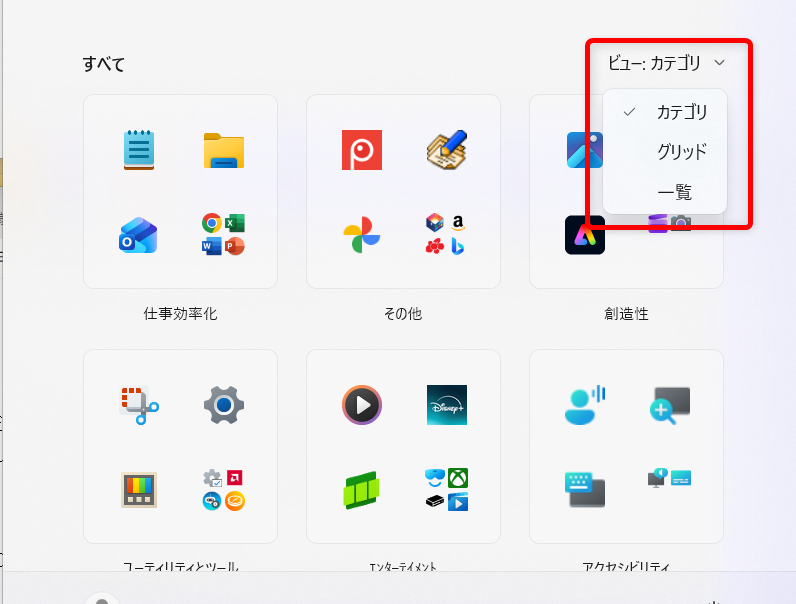Open the red P app icon
The width and height of the screenshot is (796, 604).
point(362,150)
